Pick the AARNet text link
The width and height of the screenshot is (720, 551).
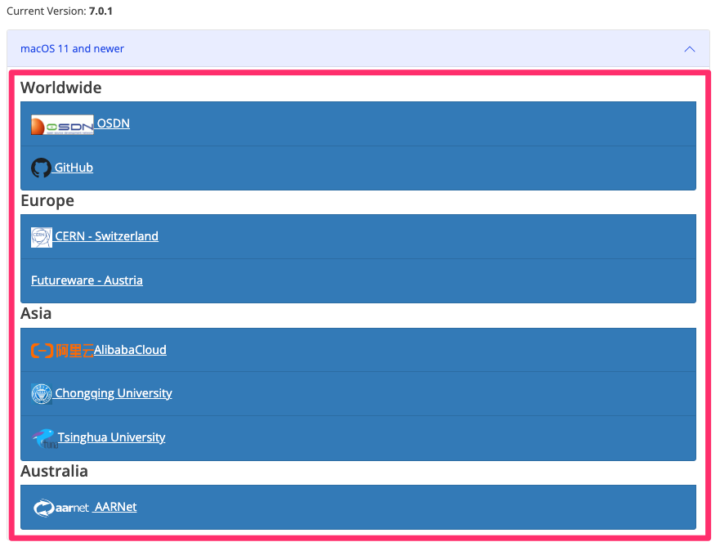point(115,507)
